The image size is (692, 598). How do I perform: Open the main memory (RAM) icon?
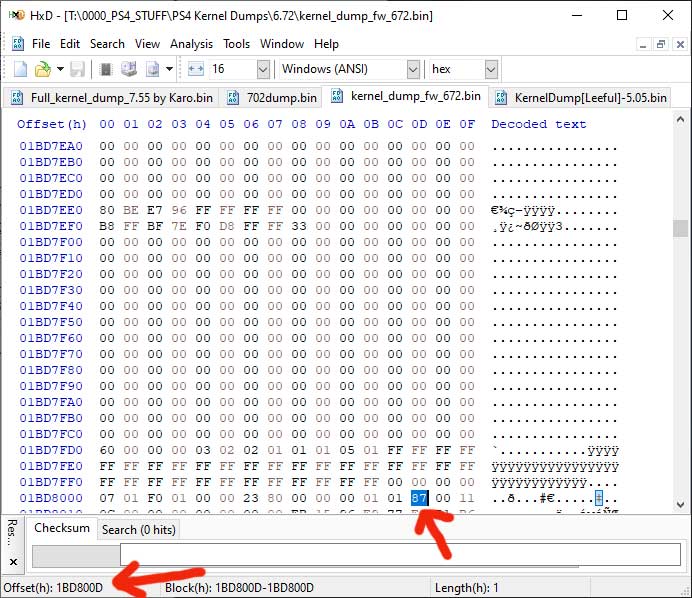(x=105, y=69)
